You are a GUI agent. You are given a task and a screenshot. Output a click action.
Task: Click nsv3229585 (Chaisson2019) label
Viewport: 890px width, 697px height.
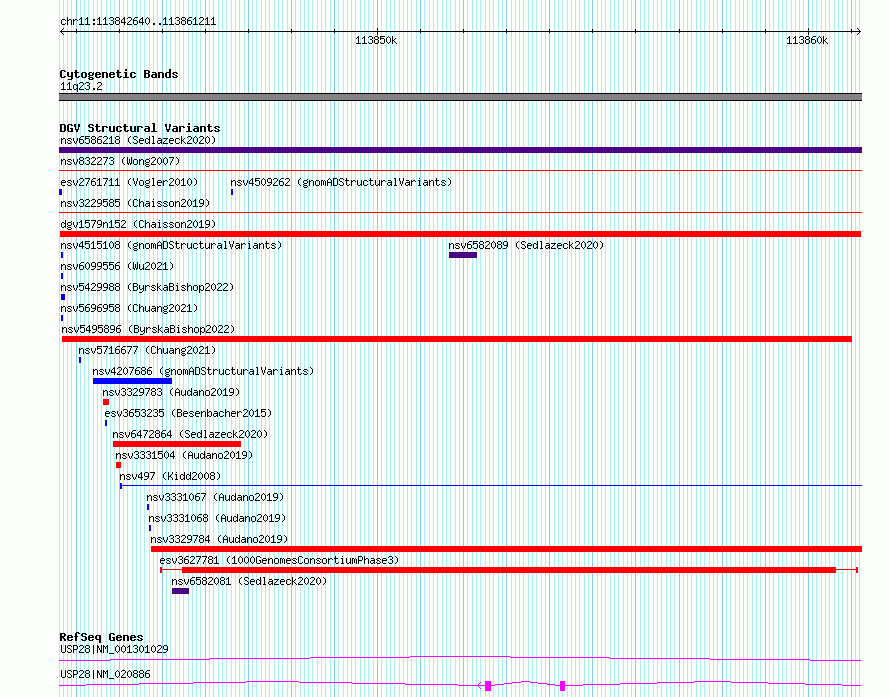pos(135,203)
